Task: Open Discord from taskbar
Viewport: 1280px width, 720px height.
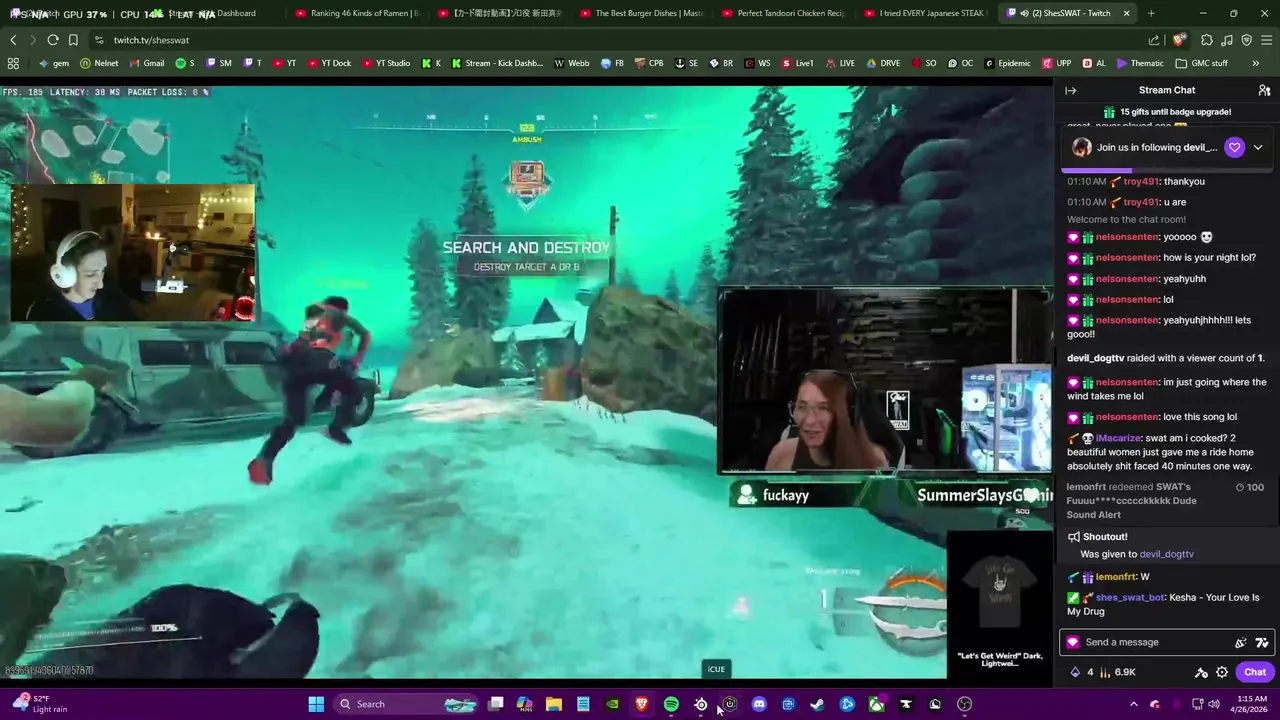Action: [x=759, y=704]
